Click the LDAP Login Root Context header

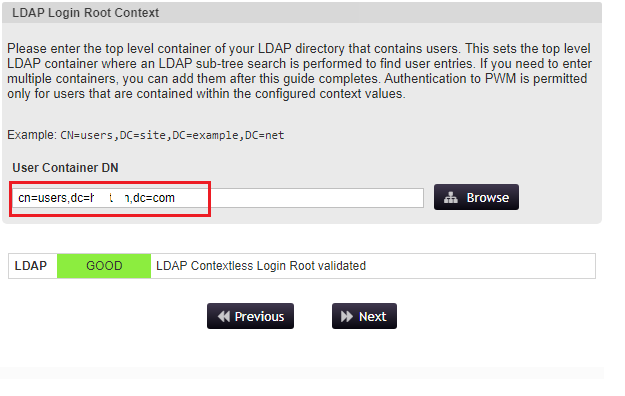pyautogui.click(x=85, y=13)
